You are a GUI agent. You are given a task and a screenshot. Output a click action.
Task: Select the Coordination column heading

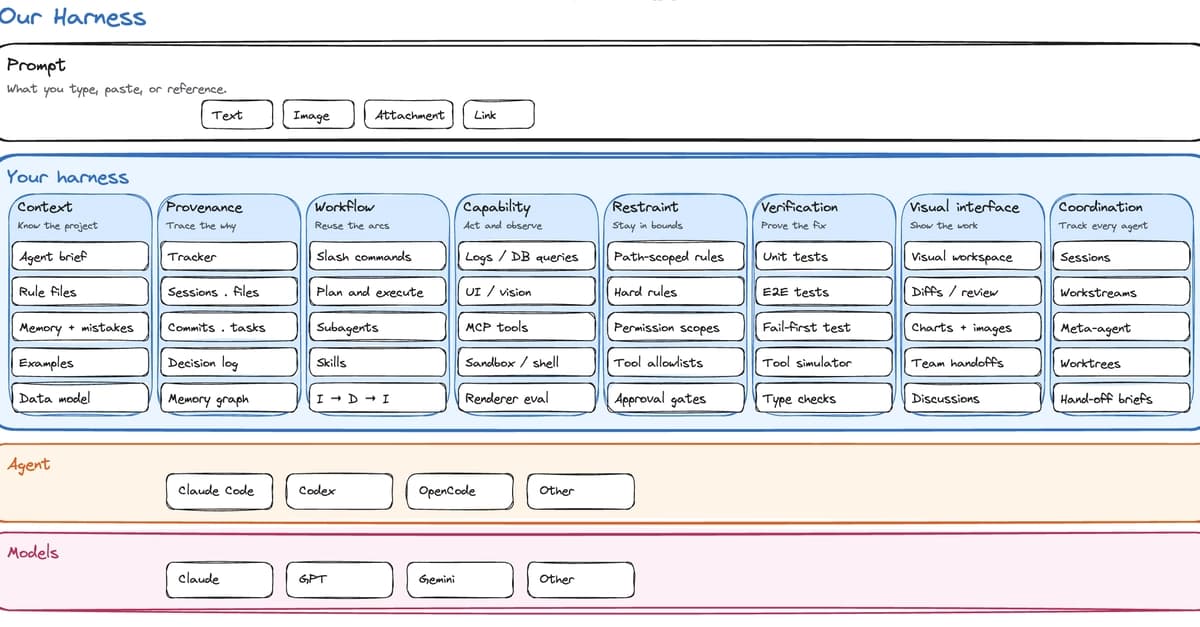(1100, 207)
